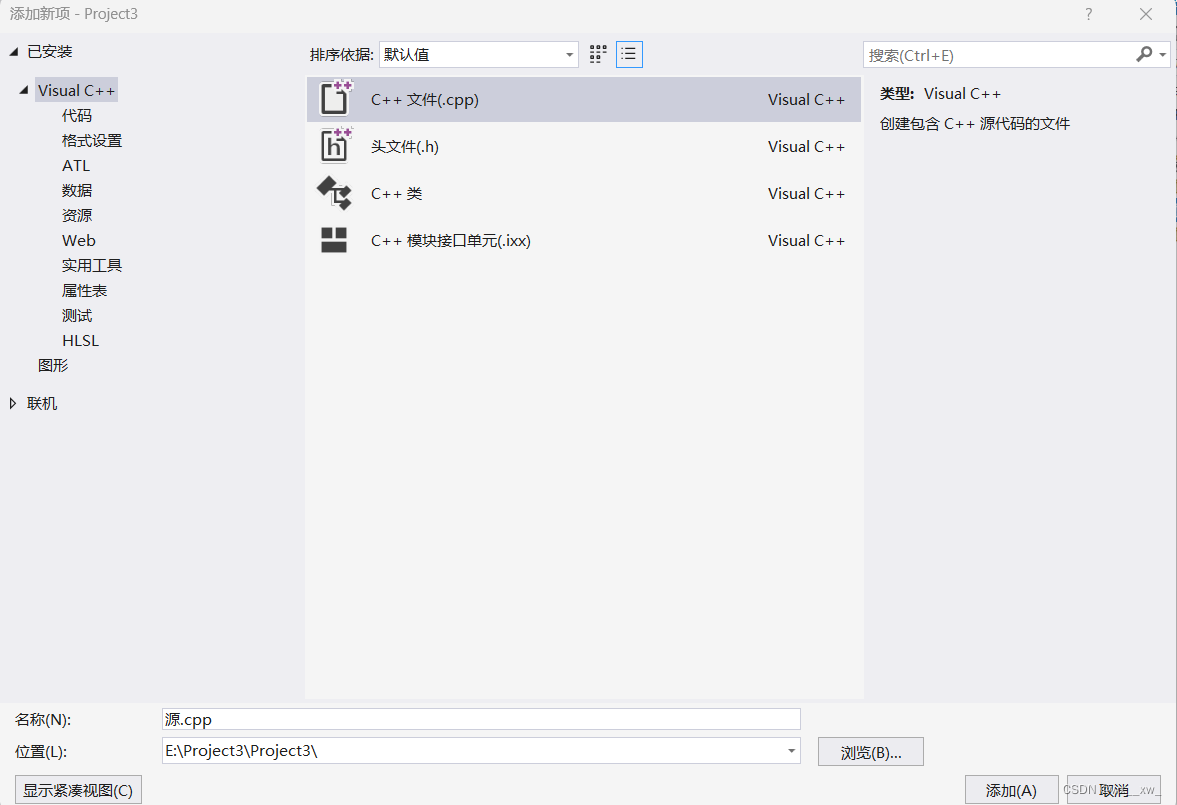Open the help question mark button
Image resolution: width=1177 pixels, height=805 pixels.
(1088, 14)
